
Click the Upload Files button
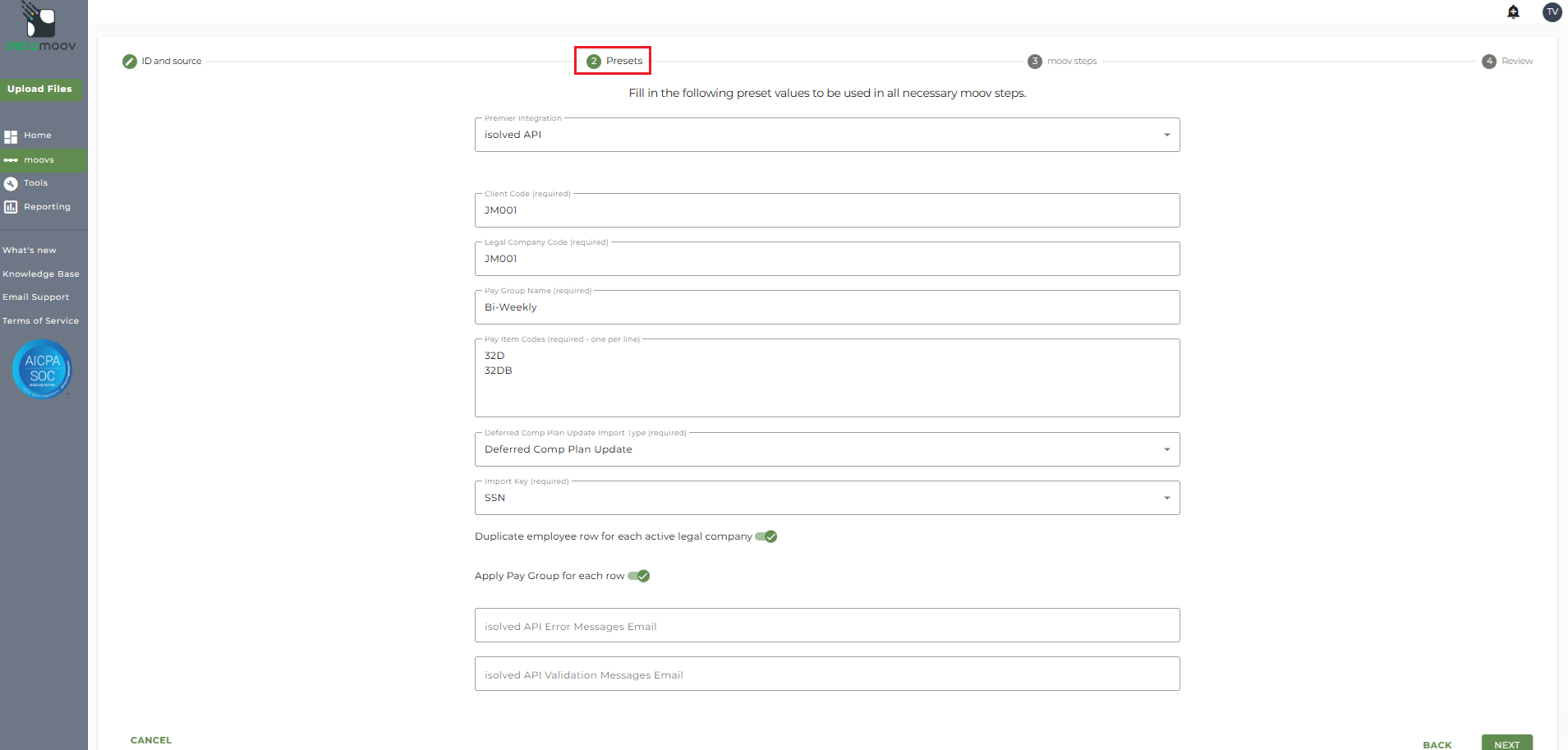click(x=40, y=89)
